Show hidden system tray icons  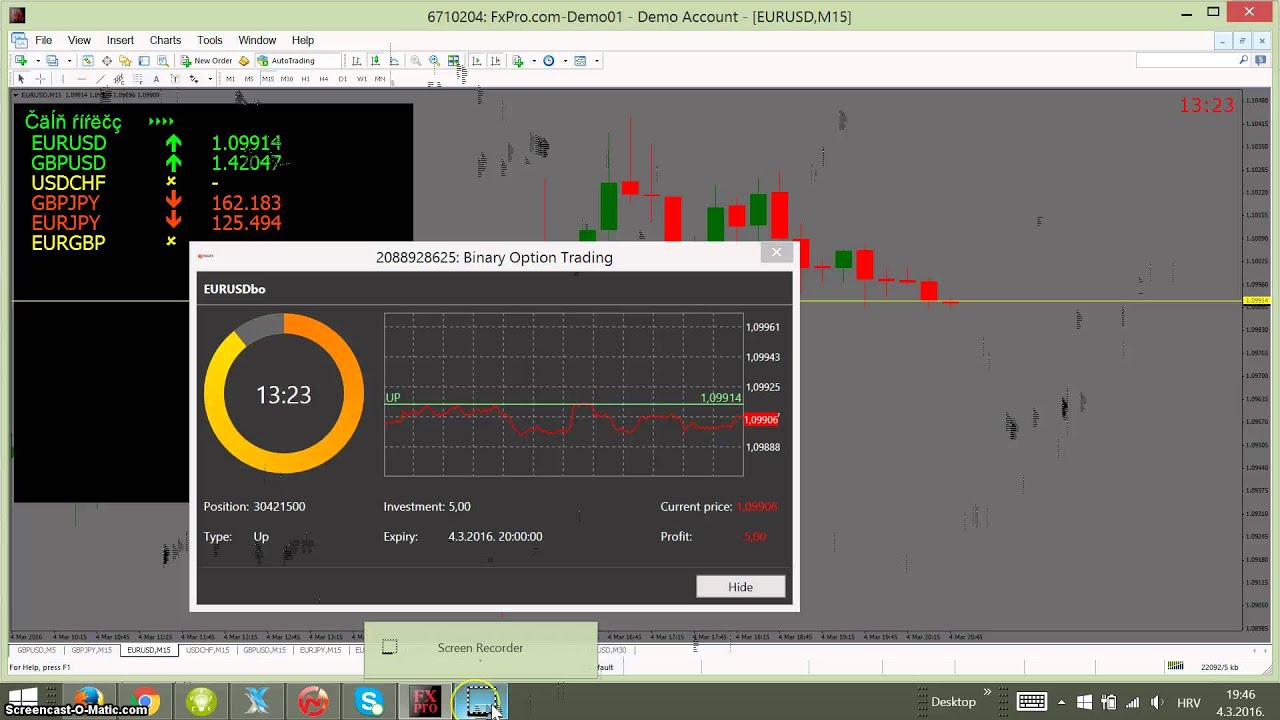1060,702
